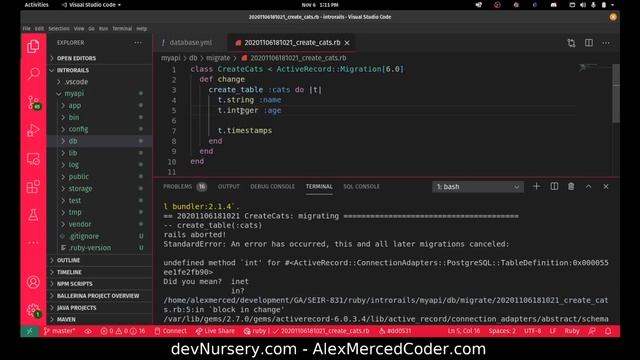Click the open changes compare icon
Image resolution: width=640 pixels, height=360 pixels.
[571, 43]
